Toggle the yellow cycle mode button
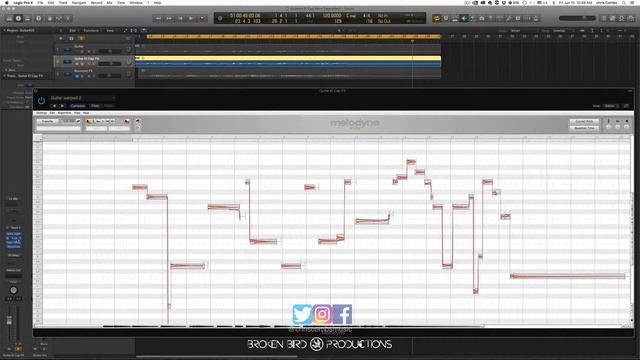 pos(437,18)
